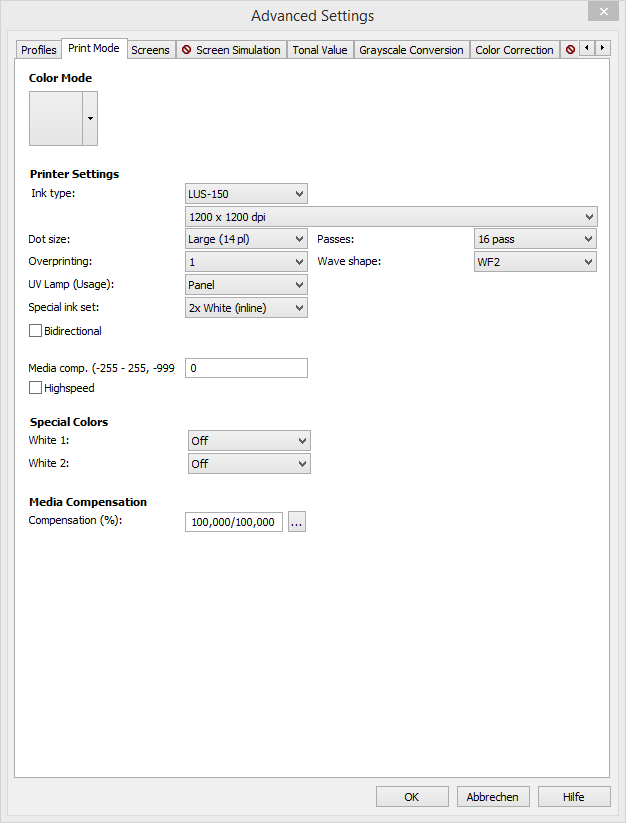Enable the Bidirectional checkbox
The image size is (626, 823).
36,331
